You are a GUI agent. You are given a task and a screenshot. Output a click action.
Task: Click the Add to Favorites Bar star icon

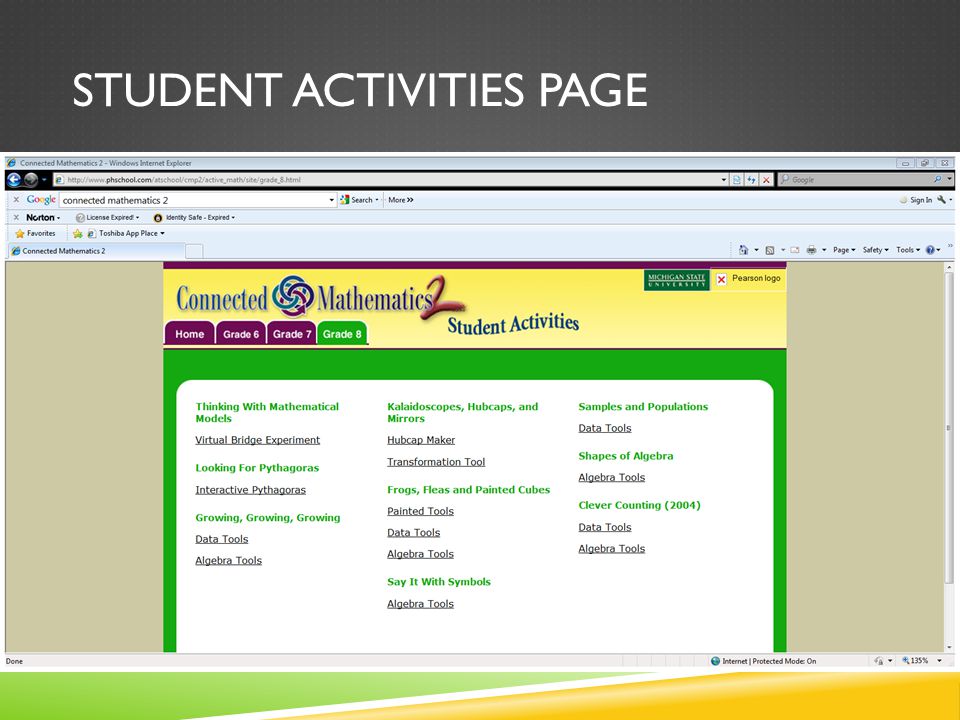point(77,233)
